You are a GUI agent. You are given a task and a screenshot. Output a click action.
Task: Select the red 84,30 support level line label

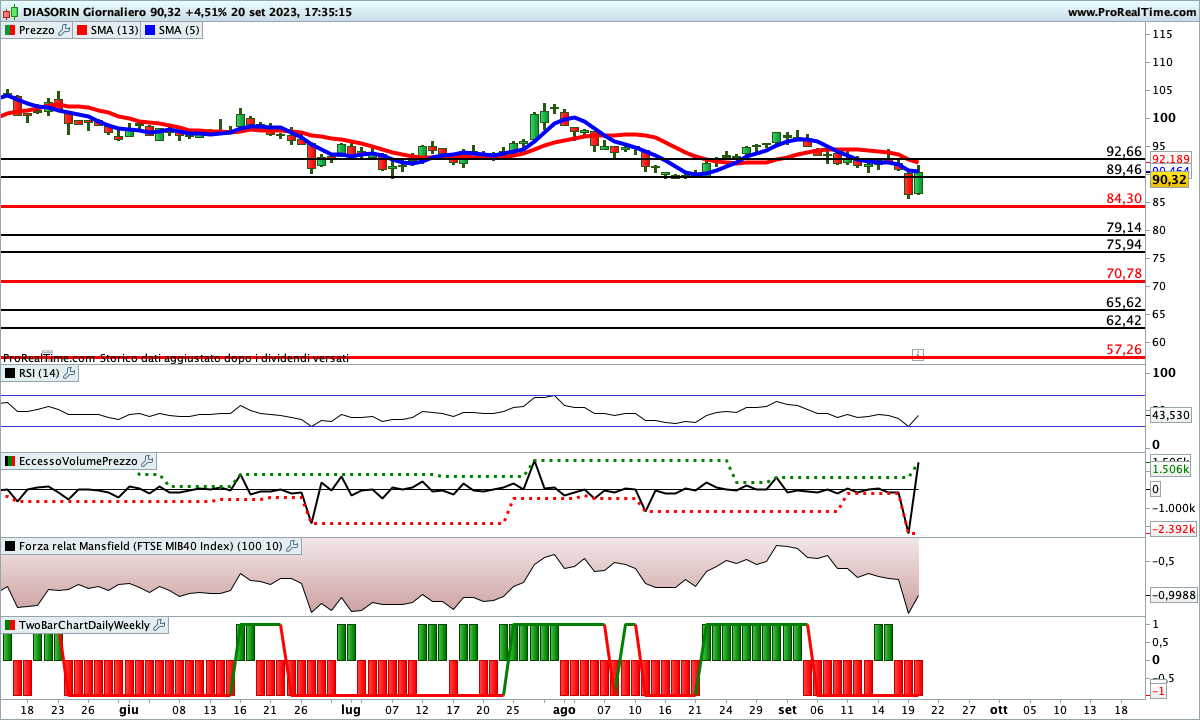click(x=1124, y=199)
